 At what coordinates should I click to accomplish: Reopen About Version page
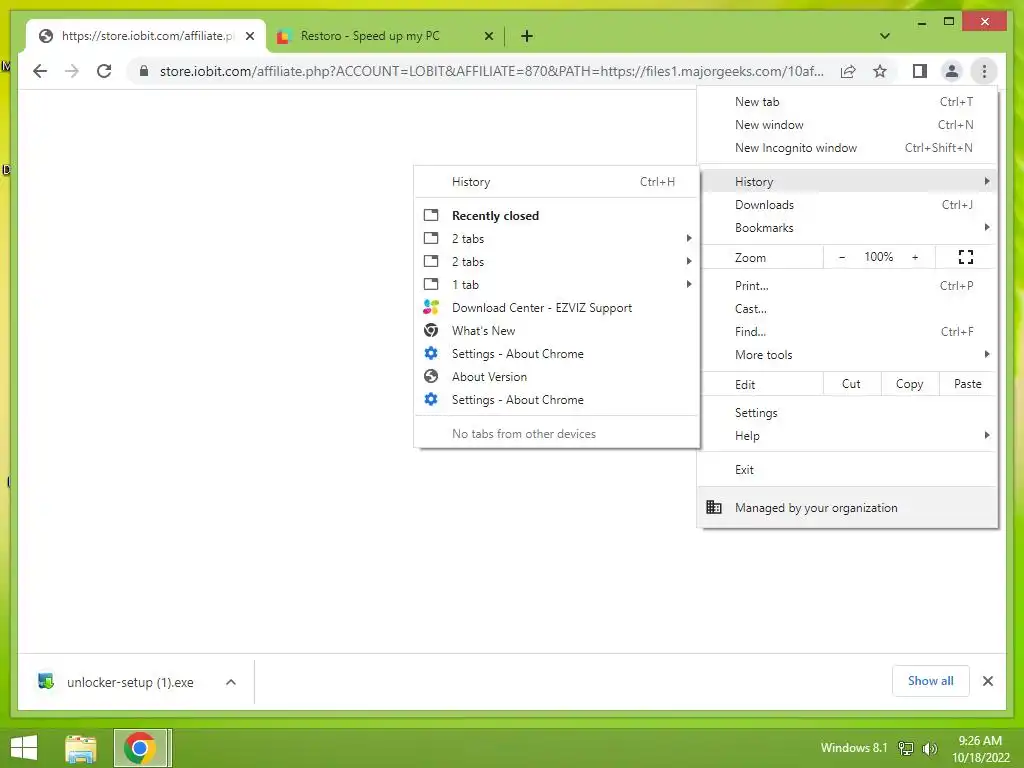[x=557, y=376]
